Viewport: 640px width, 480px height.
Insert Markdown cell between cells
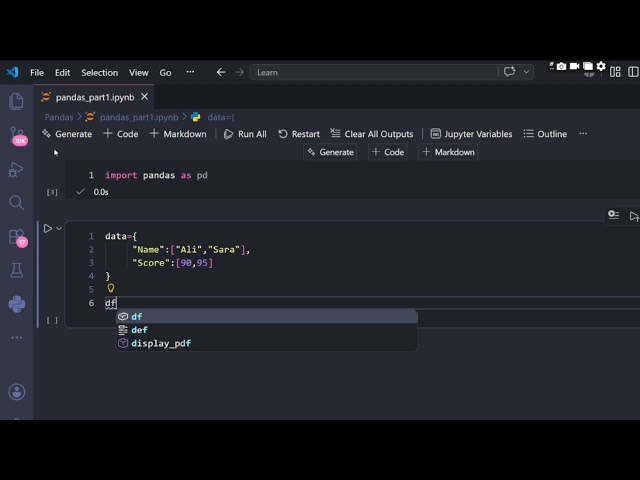click(x=448, y=152)
